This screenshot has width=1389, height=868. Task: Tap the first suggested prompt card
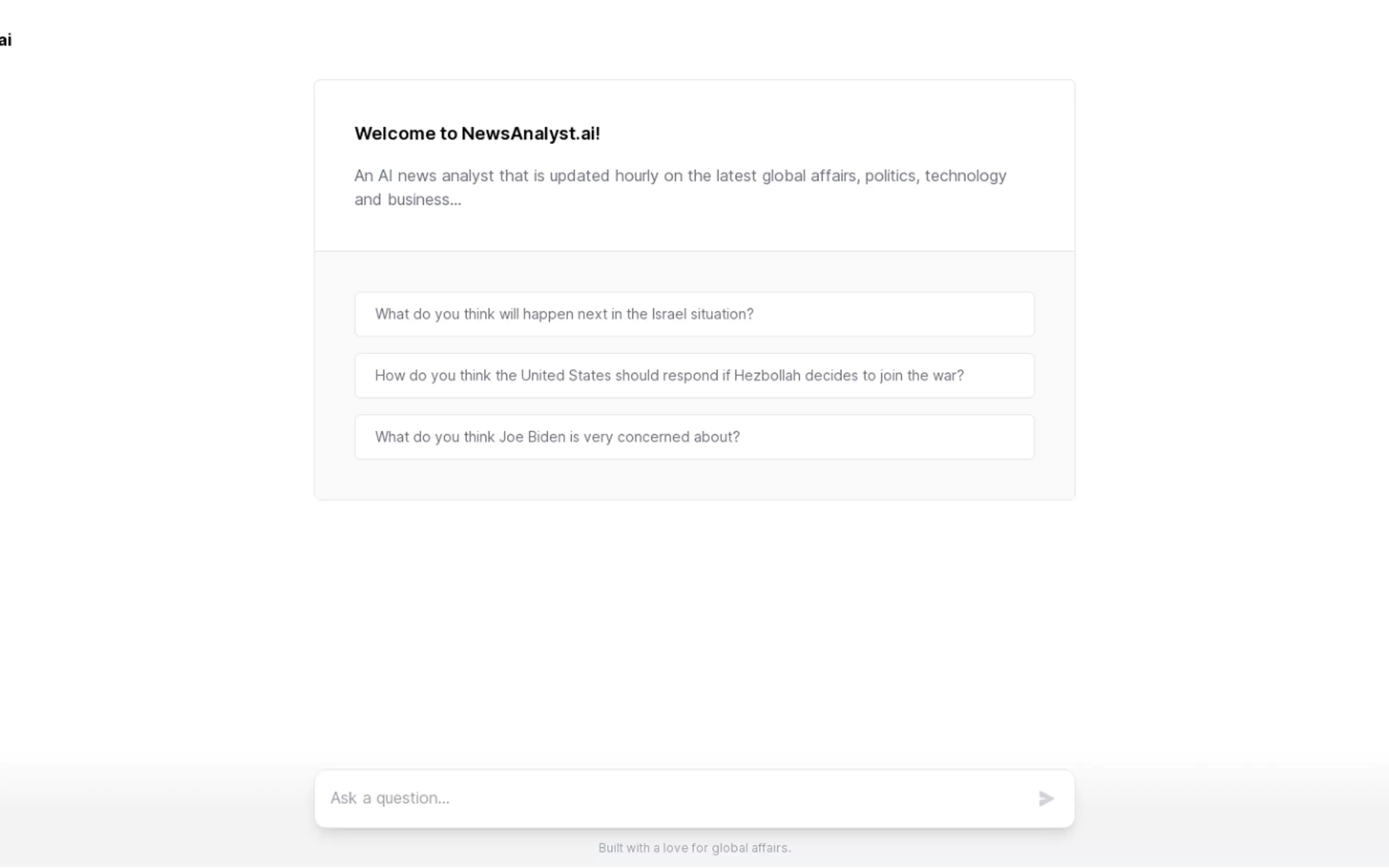tap(694, 314)
